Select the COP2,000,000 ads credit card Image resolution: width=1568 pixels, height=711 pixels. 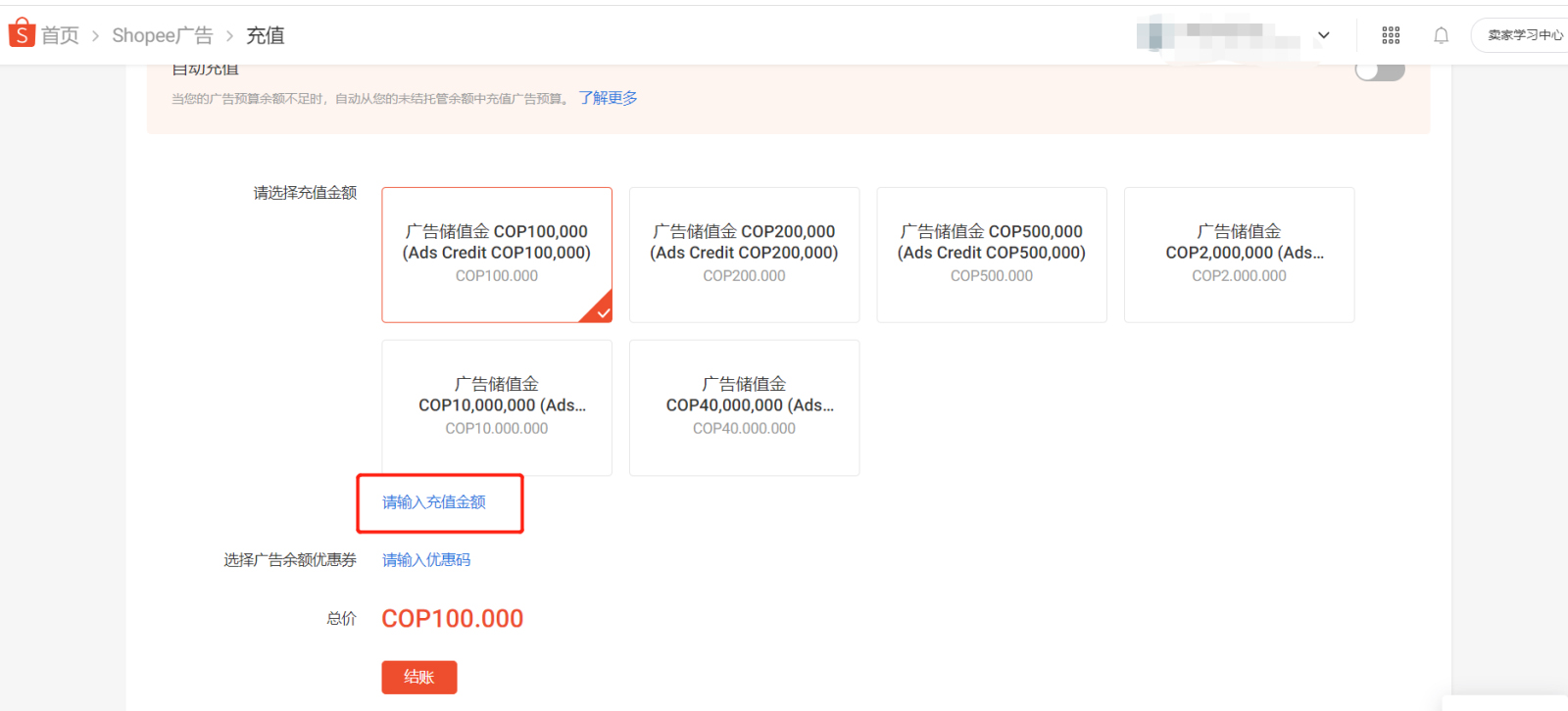[1239, 255]
